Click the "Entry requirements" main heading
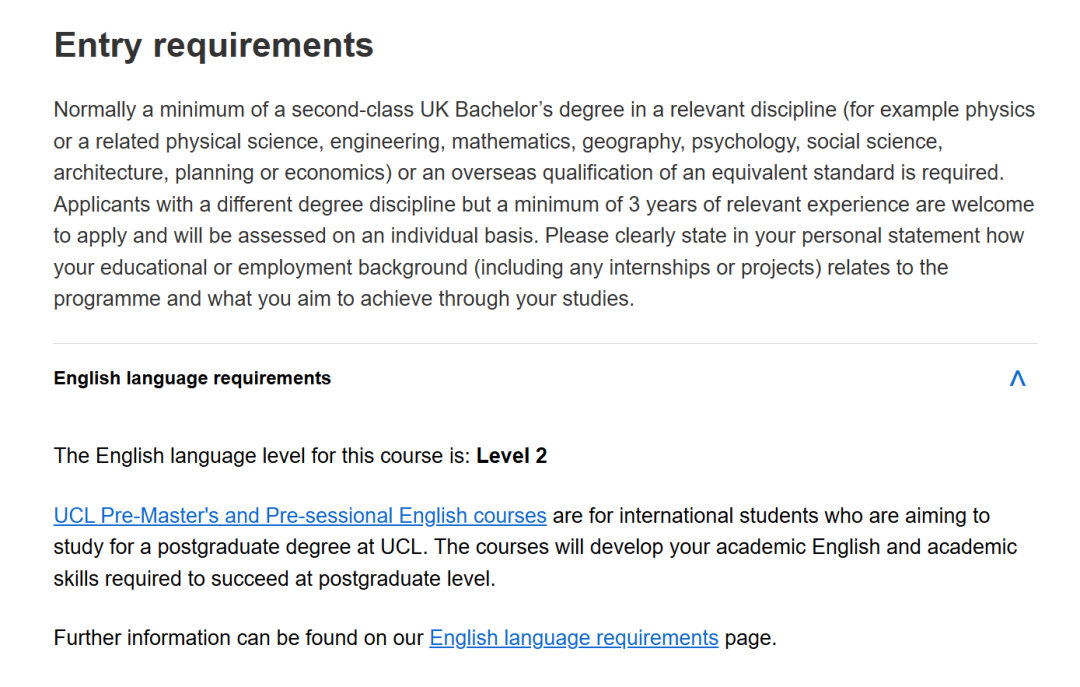This screenshot has height=687, width=1080. coord(213,45)
